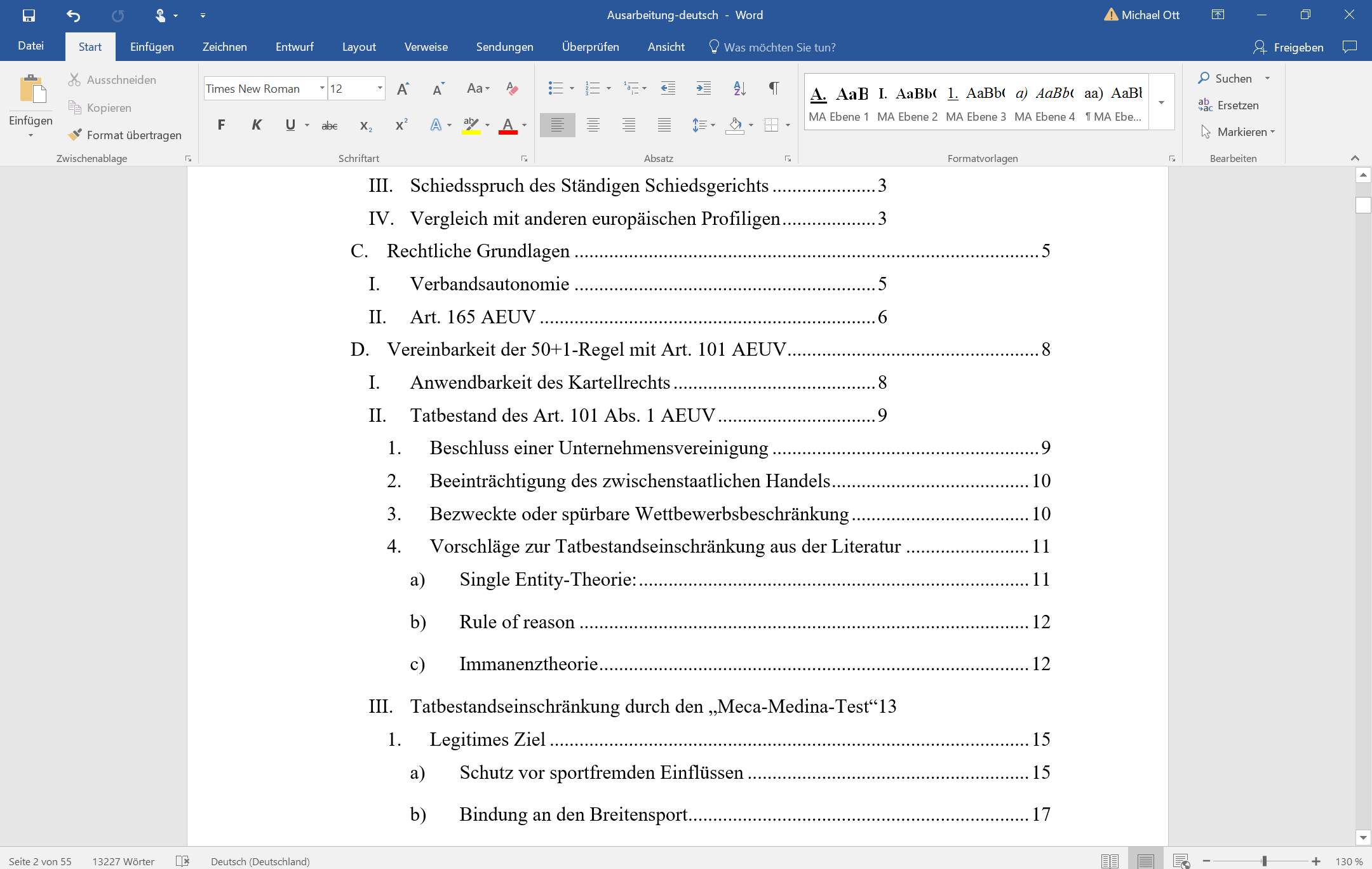
Task: Toggle bold formatting on selected text
Action: (221, 125)
